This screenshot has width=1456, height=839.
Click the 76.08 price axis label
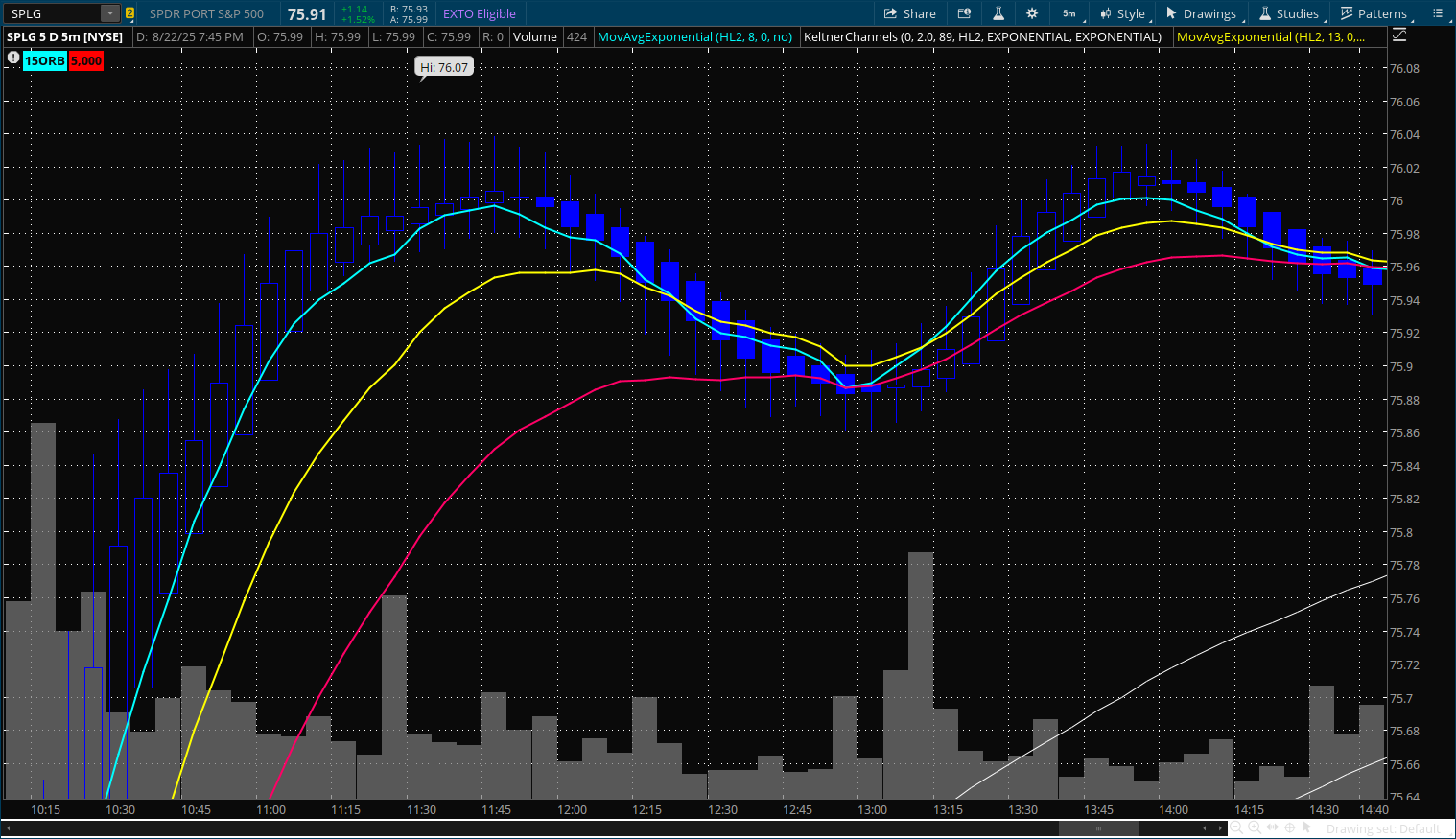click(x=1404, y=68)
